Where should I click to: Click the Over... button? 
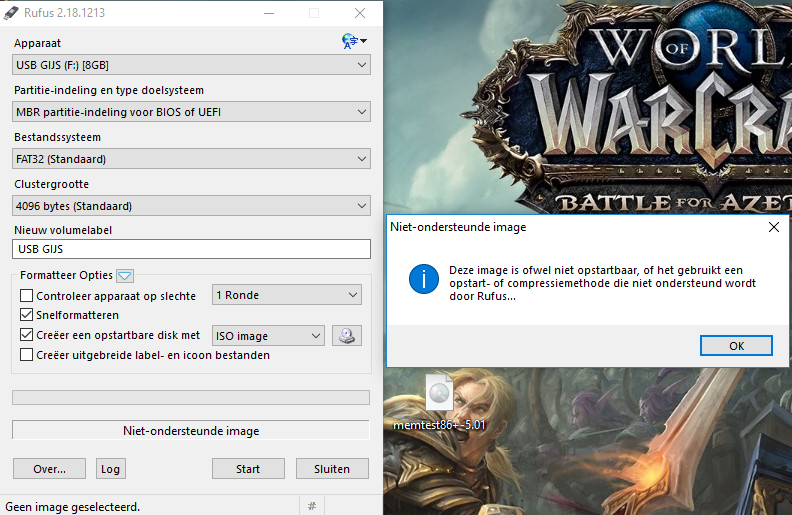coord(50,469)
